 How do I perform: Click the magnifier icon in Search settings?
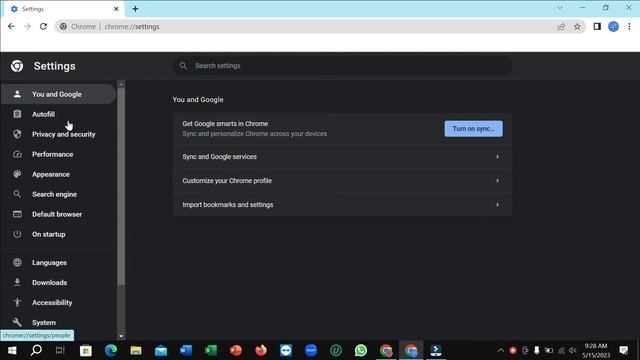[x=183, y=66]
